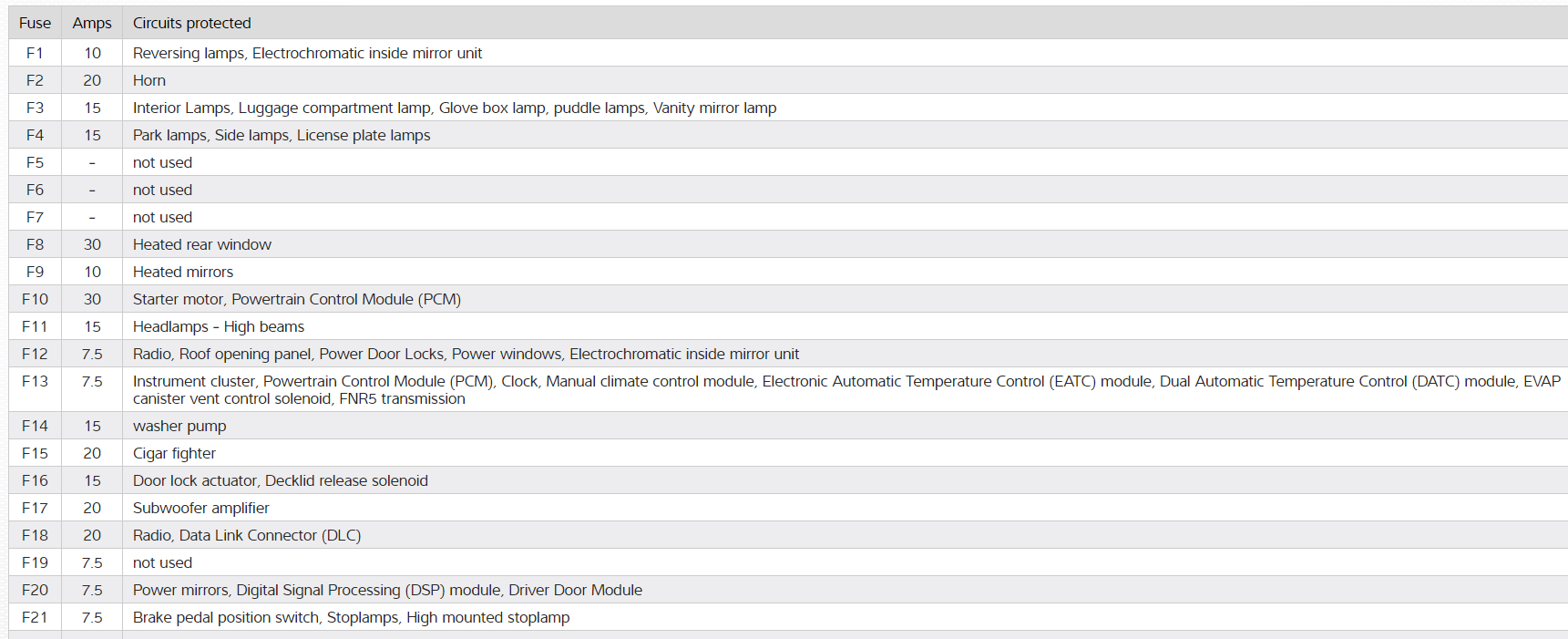Select the F5 fuse label
This screenshot has width=1568, height=639.
point(35,162)
